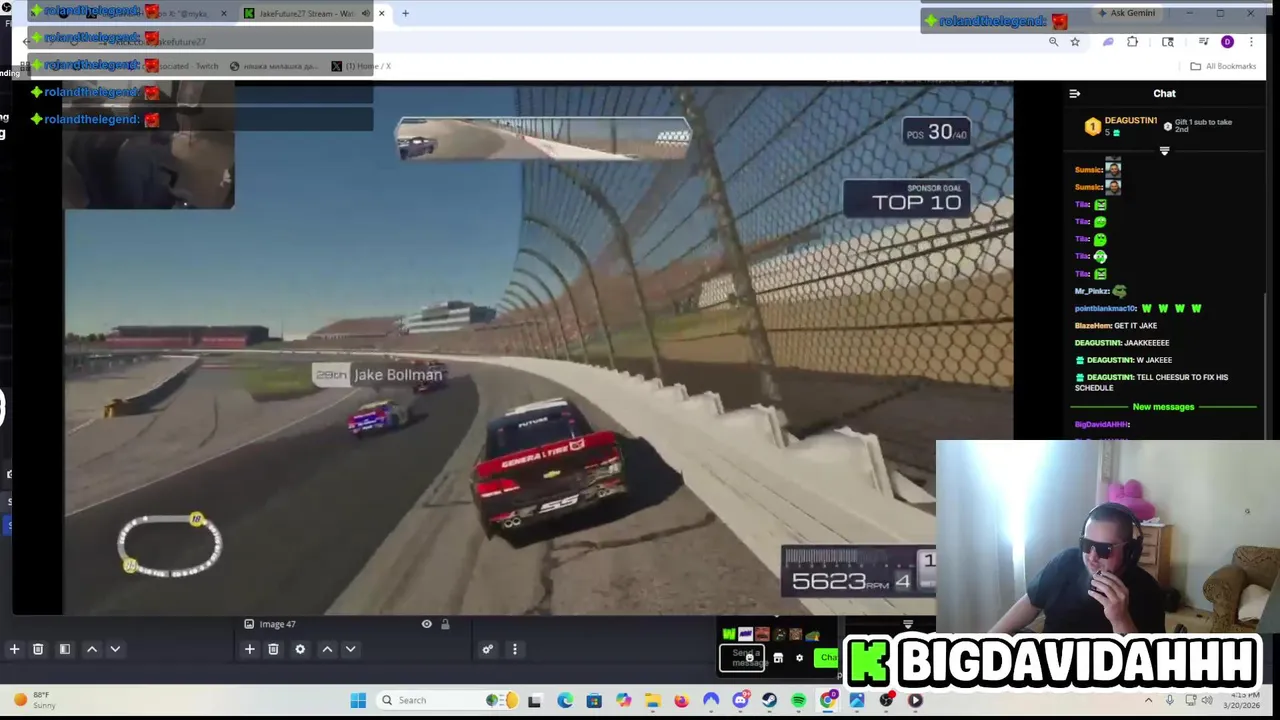
Task: Launch Firefox from taskbar
Action: point(682,700)
